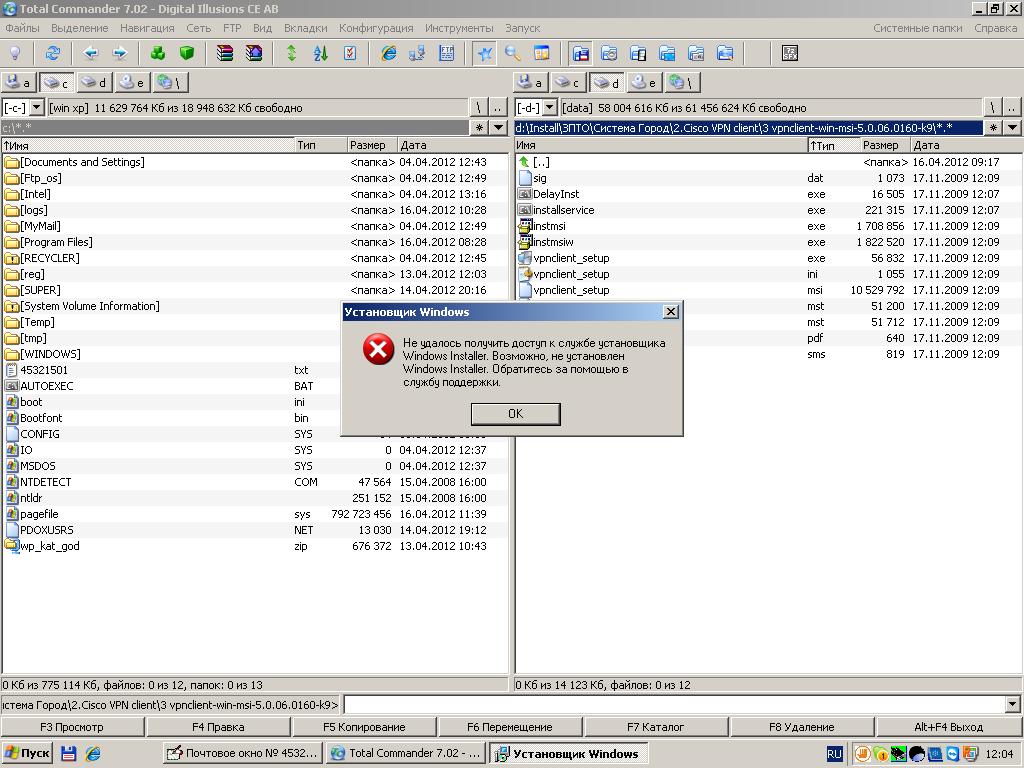Viewport: 1024px width, 768px height.
Task: Open the Файлы menu
Action: pyautogui.click(x=22, y=28)
